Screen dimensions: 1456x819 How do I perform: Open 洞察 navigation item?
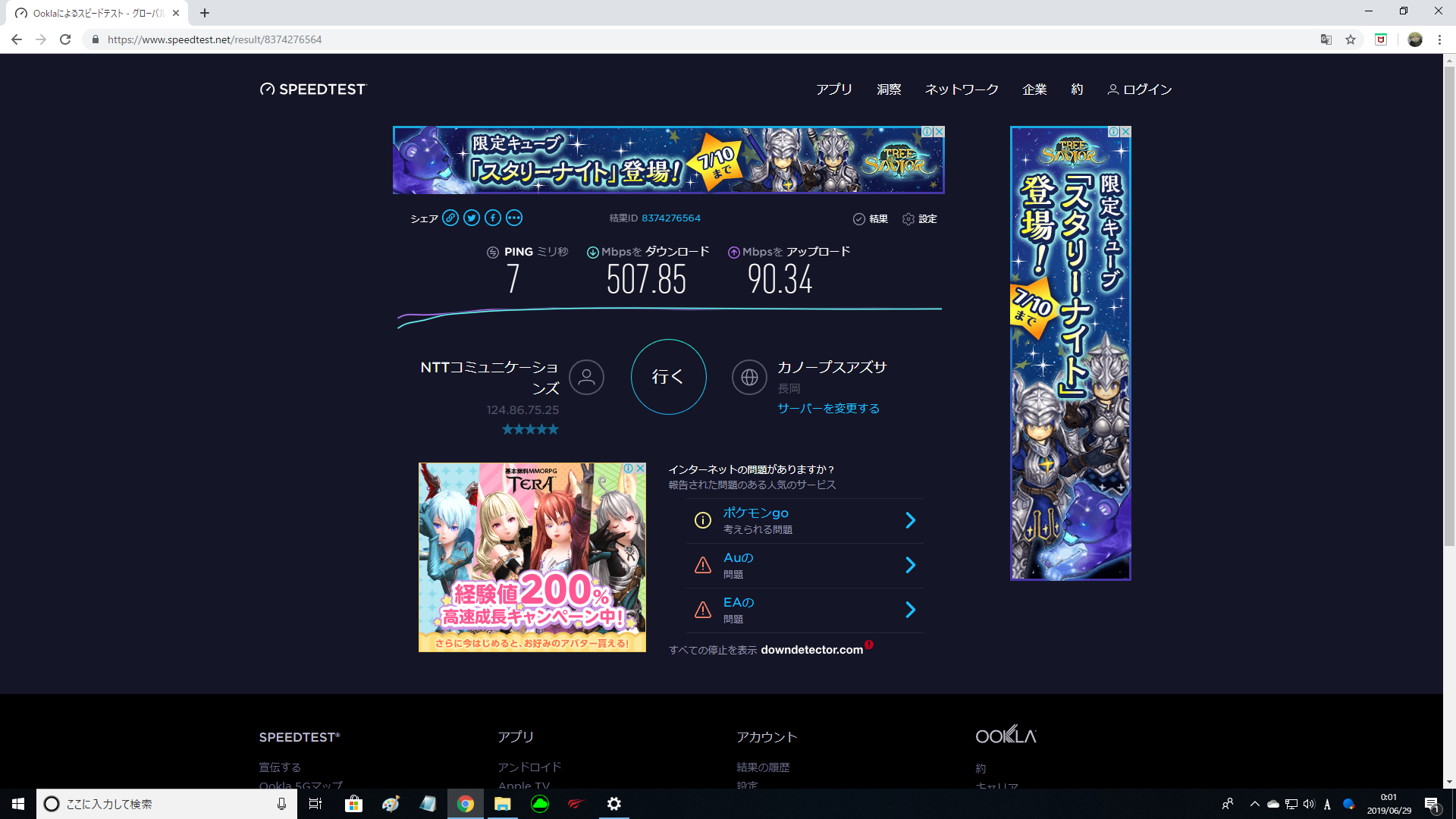pyautogui.click(x=889, y=89)
